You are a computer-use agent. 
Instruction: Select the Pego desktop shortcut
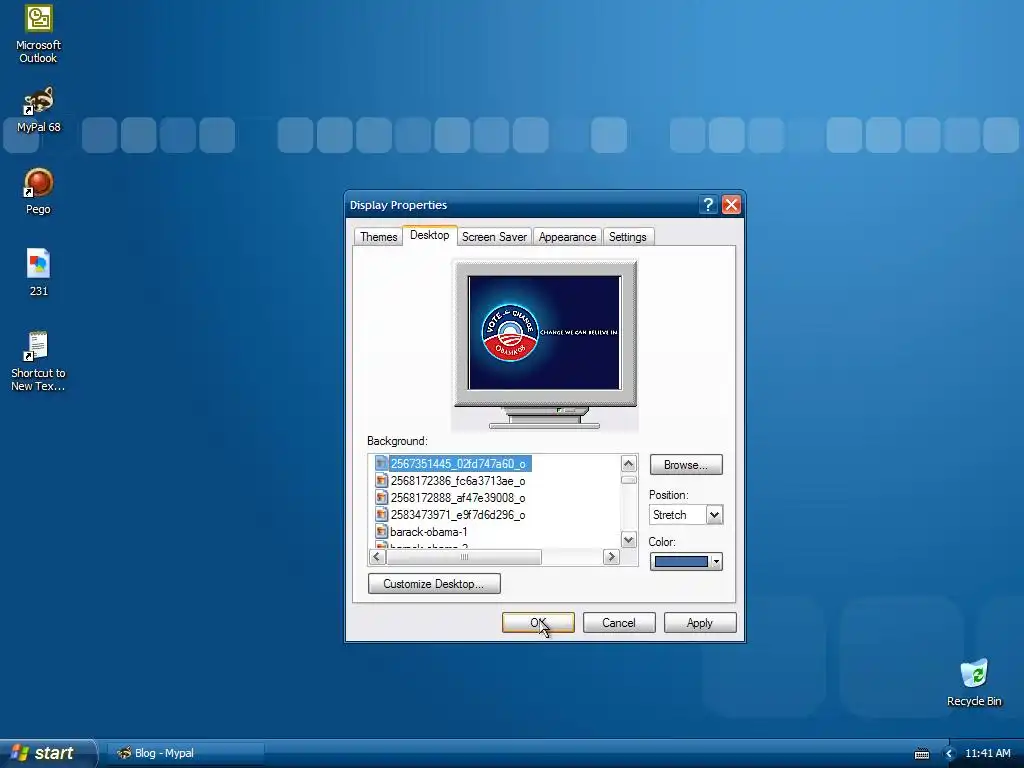click(x=38, y=191)
